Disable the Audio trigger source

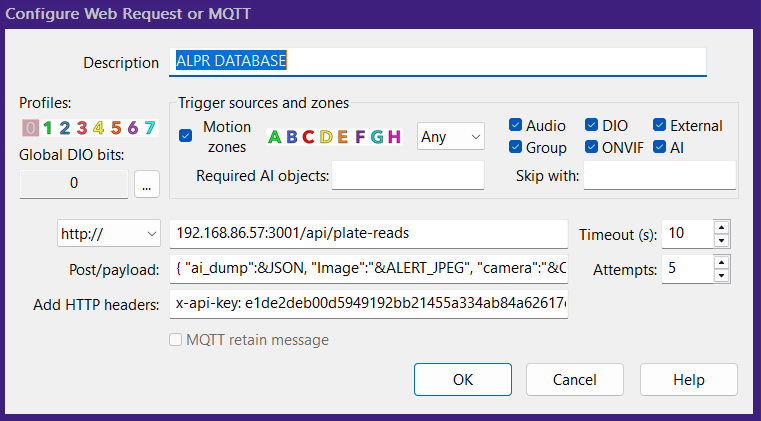[515, 126]
